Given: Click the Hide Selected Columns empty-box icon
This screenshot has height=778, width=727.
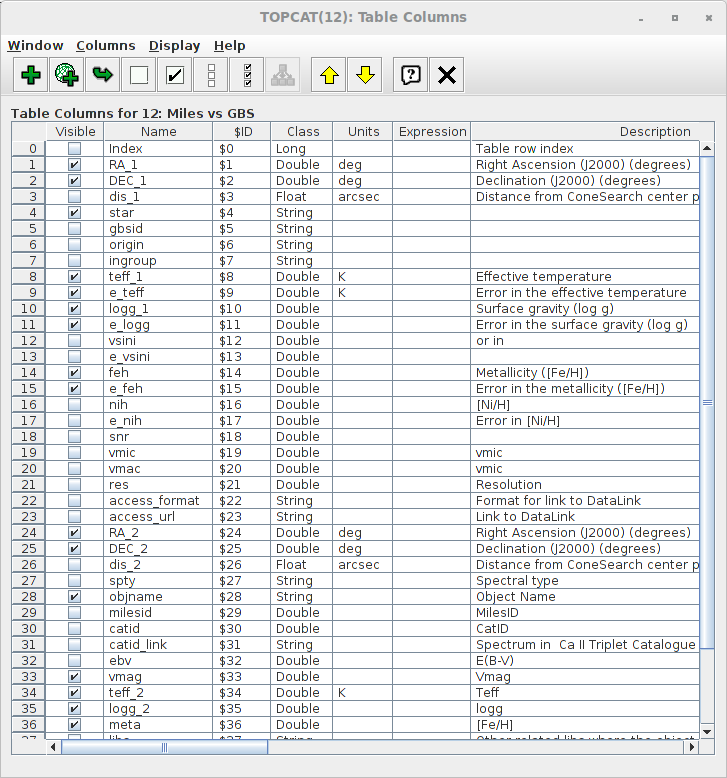Looking at the screenshot, I should (139, 75).
